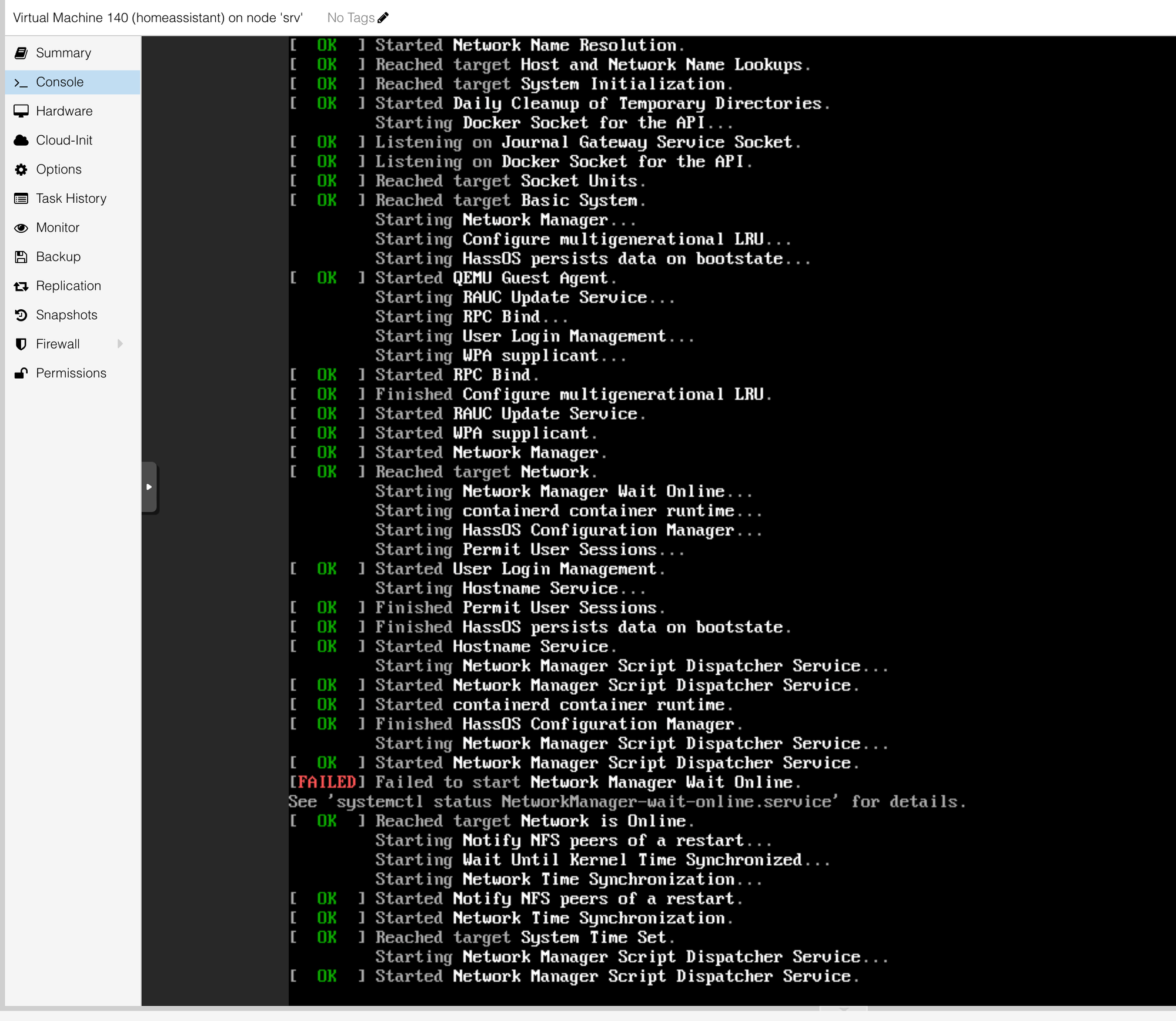The image size is (1176, 1021).
Task: Click the Monitor eye icon
Action: click(x=21, y=227)
